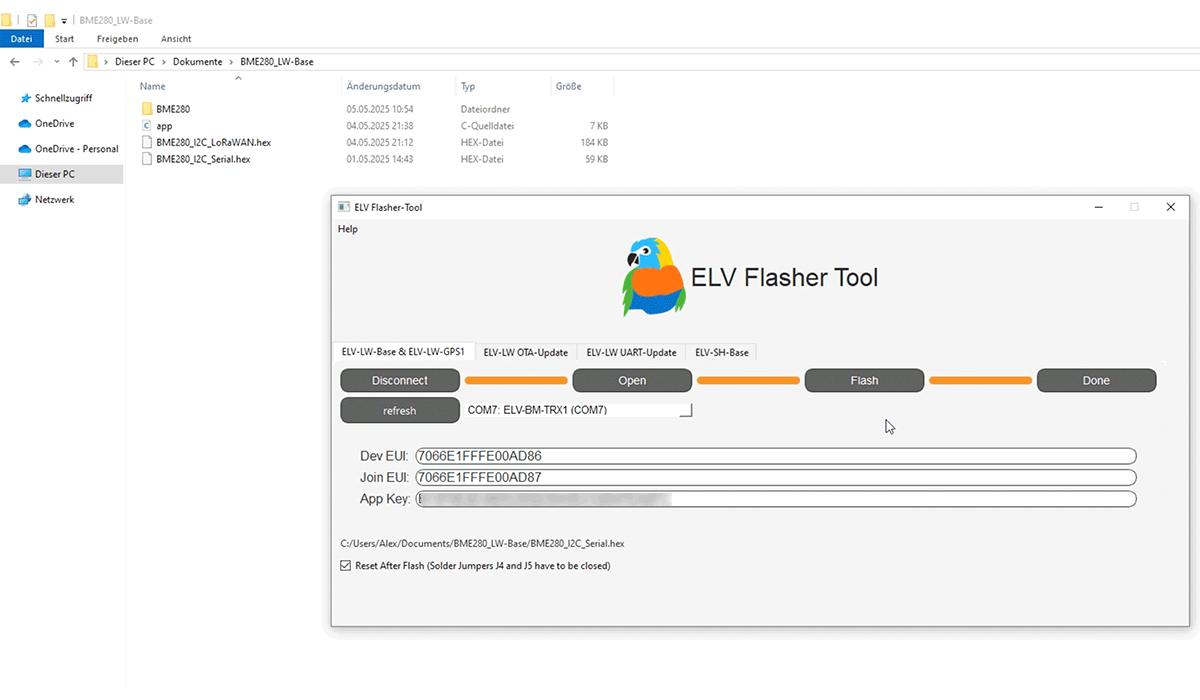
Task: Click the BME280_I2C_Serial.hex file icon
Action: [x=147, y=159]
